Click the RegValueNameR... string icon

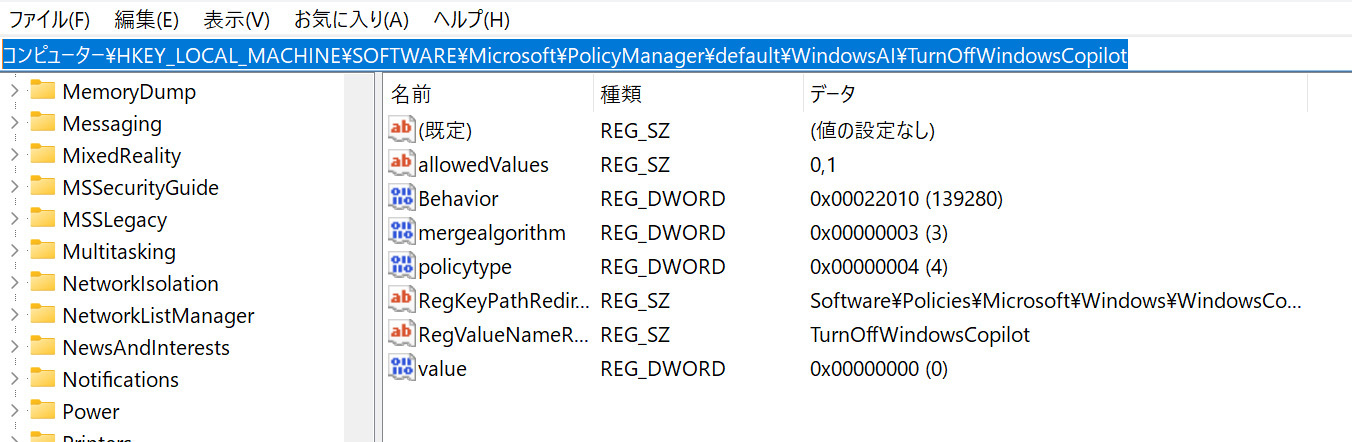tap(402, 333)
